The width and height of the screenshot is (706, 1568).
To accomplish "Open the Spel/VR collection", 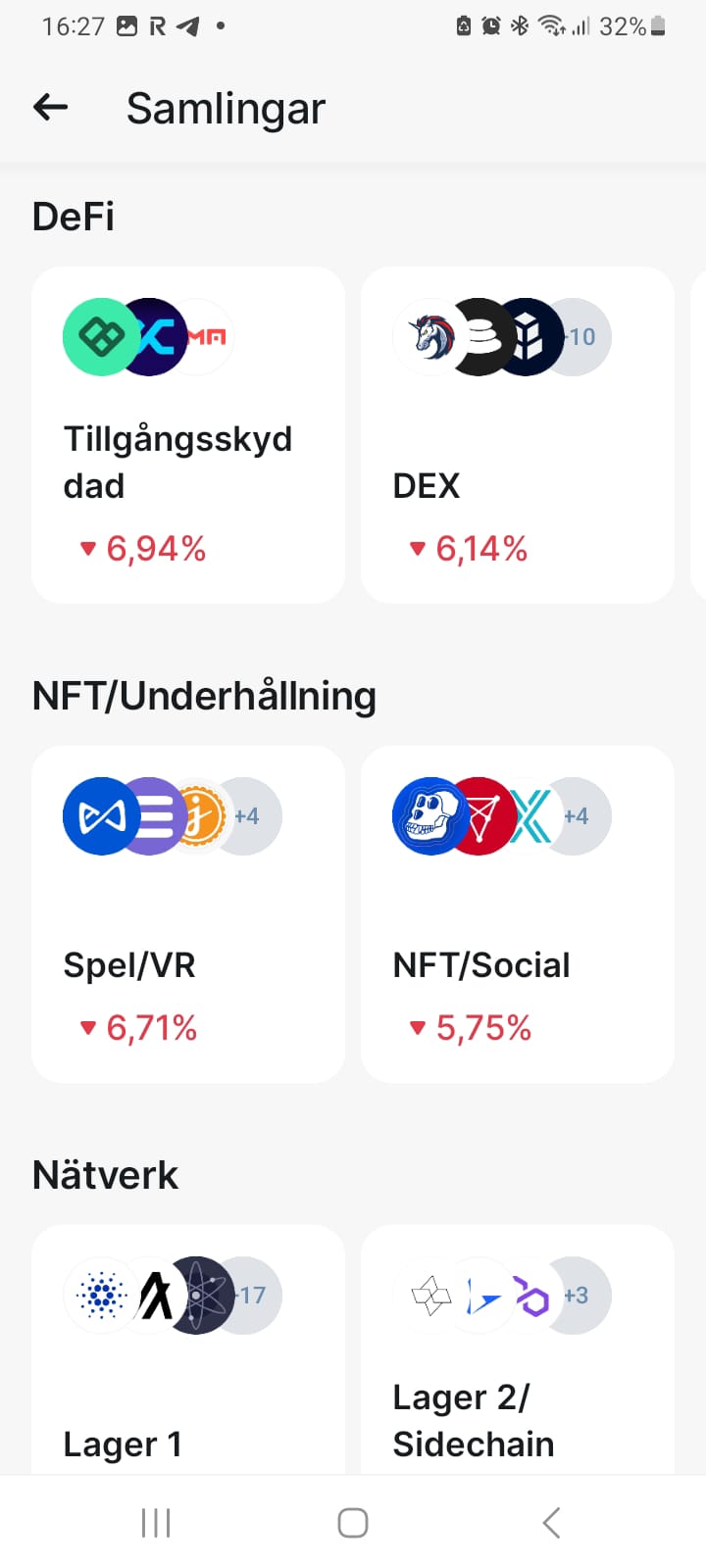I will [x=188, y=941].
